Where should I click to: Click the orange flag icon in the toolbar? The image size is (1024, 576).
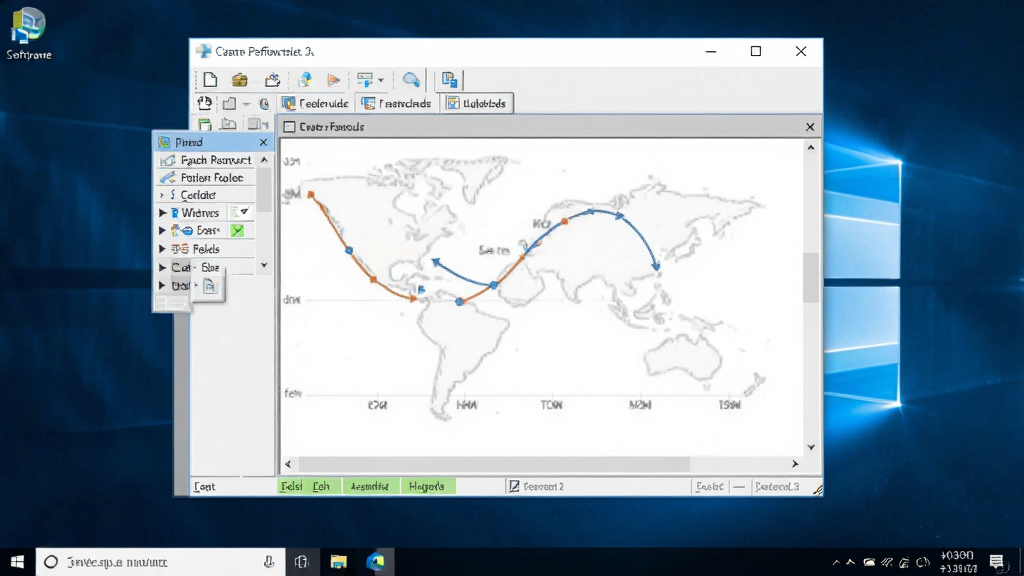[334, 80]
